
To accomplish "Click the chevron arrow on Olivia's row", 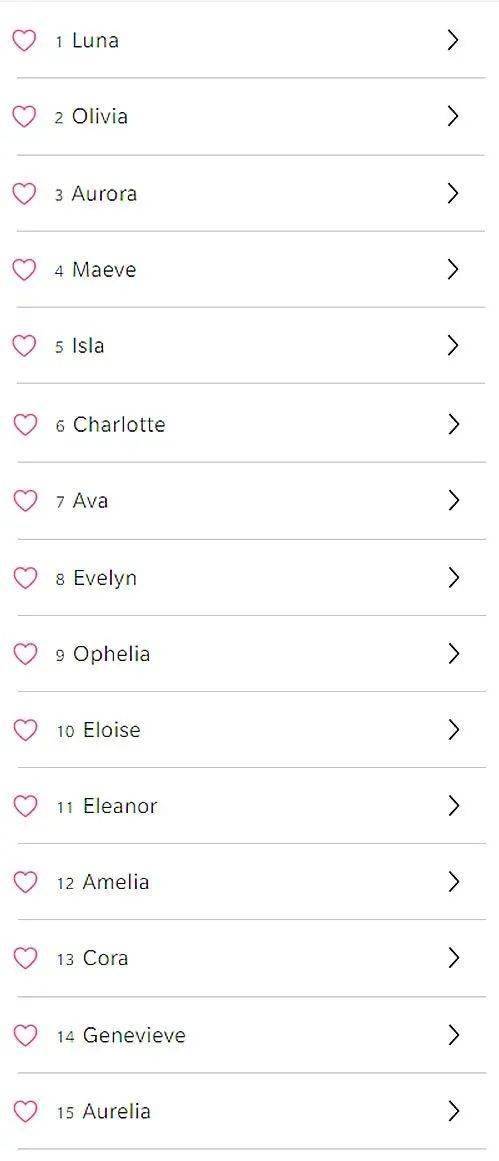I will [x=454, y=116].
